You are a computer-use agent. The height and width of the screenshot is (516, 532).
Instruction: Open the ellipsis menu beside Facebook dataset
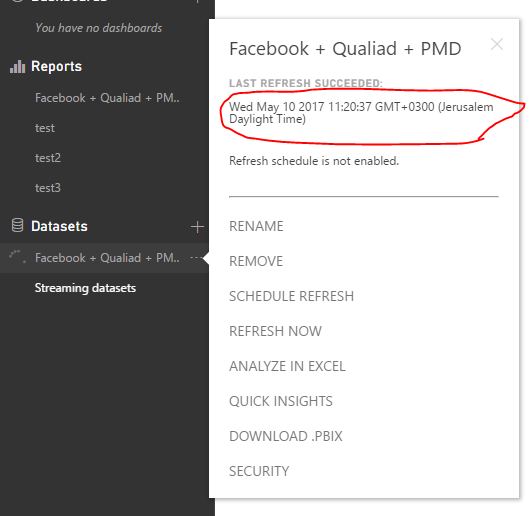coord(195,258)
